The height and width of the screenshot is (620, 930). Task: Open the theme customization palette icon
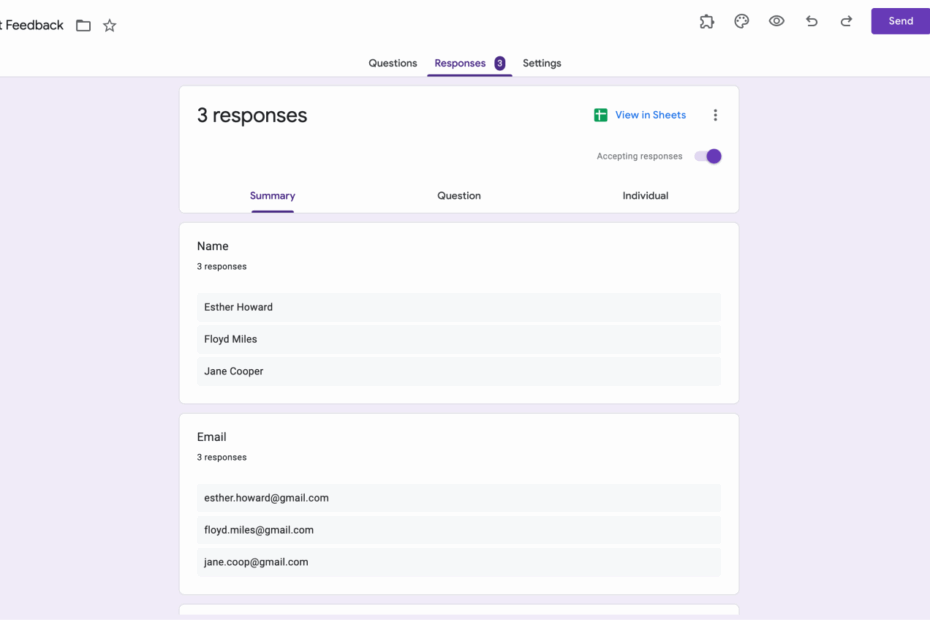click(x=741, y=21)
